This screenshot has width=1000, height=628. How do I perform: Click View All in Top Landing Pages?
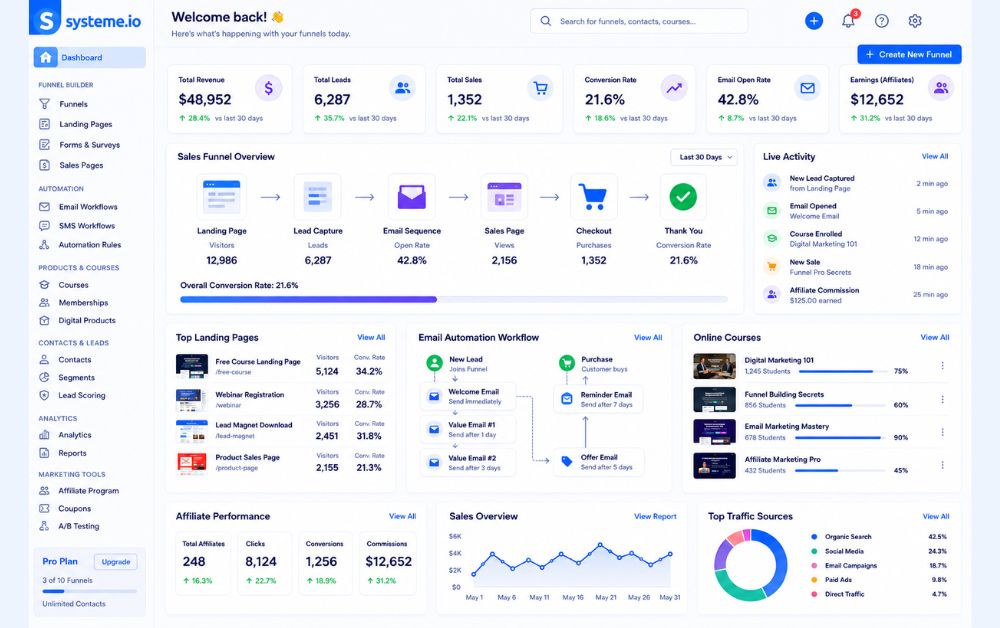coord(371,337)
